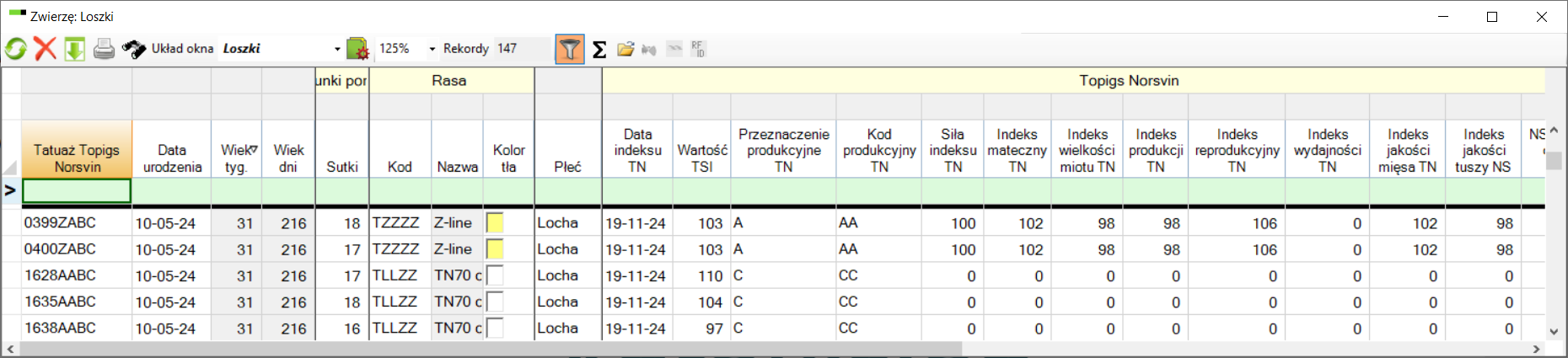Click the Wiek tyg. column header
The height and width of the screenshot is (358, 1568).
tap(236, 149)
